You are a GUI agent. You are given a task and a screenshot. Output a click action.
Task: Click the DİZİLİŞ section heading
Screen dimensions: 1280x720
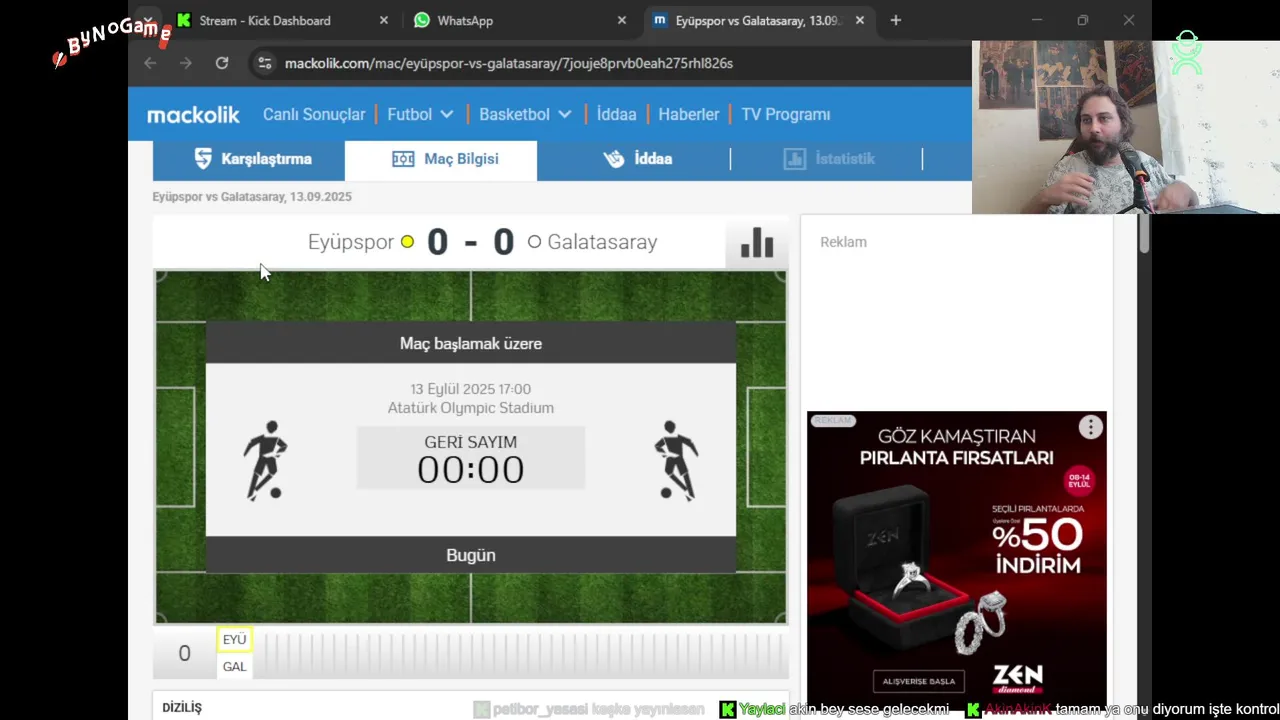coord(182,707)
